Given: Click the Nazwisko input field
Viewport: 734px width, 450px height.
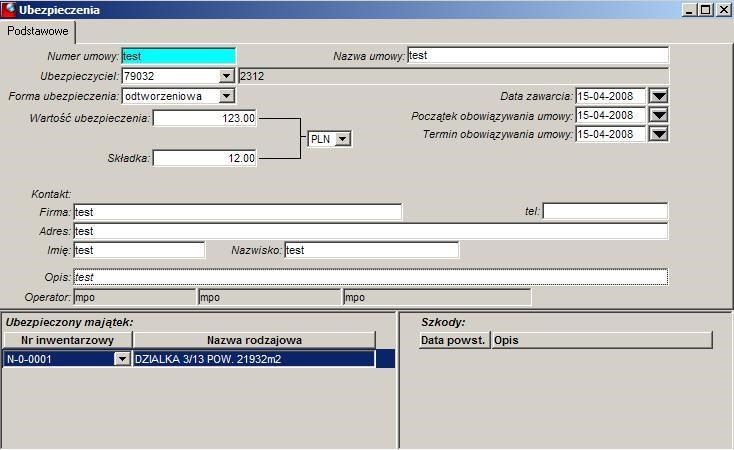Looking at the screenshot, I should pyautogui.click(x=372, y=250).
